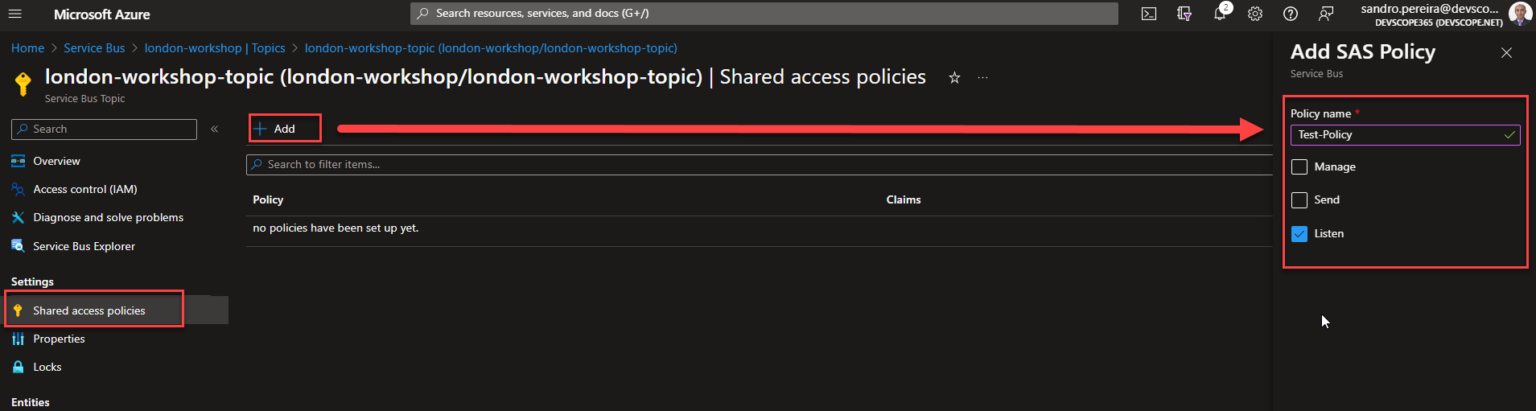This screenshot has height=411, width=1536.
Task: Select Service Bus Explorer in sidebar
Action: click(x=83, y=246)
